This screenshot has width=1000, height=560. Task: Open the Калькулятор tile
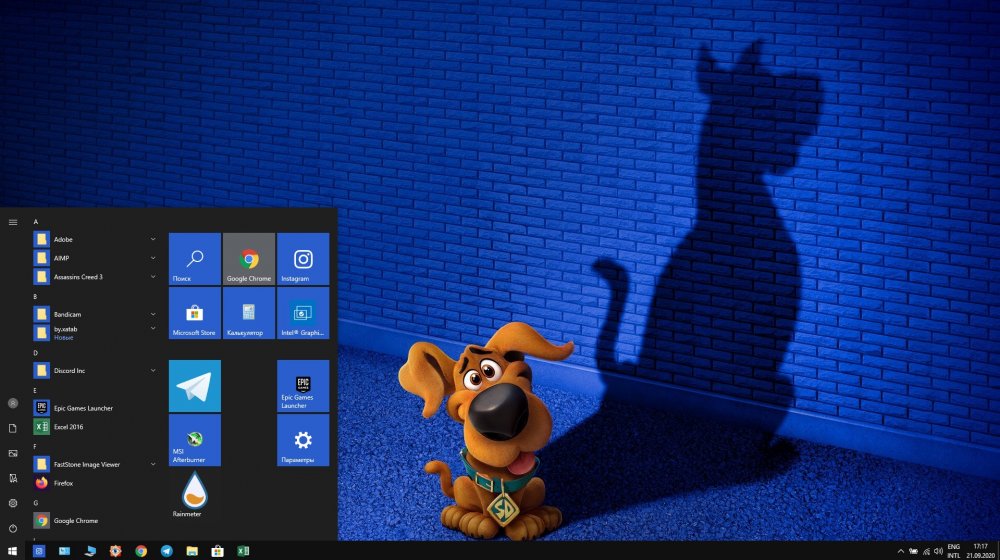click(x=249, y=313)
